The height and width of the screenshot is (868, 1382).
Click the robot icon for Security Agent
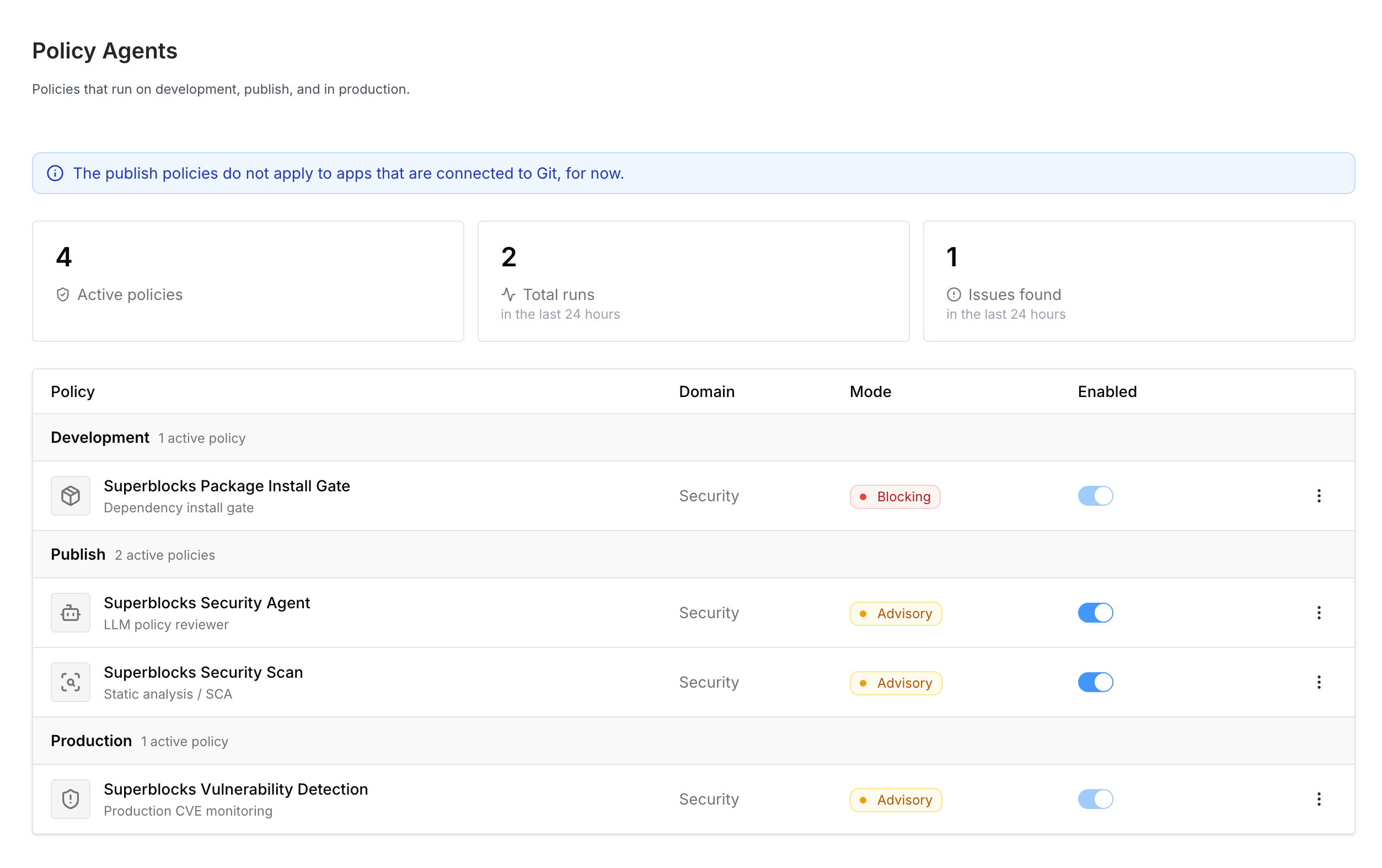71,613
